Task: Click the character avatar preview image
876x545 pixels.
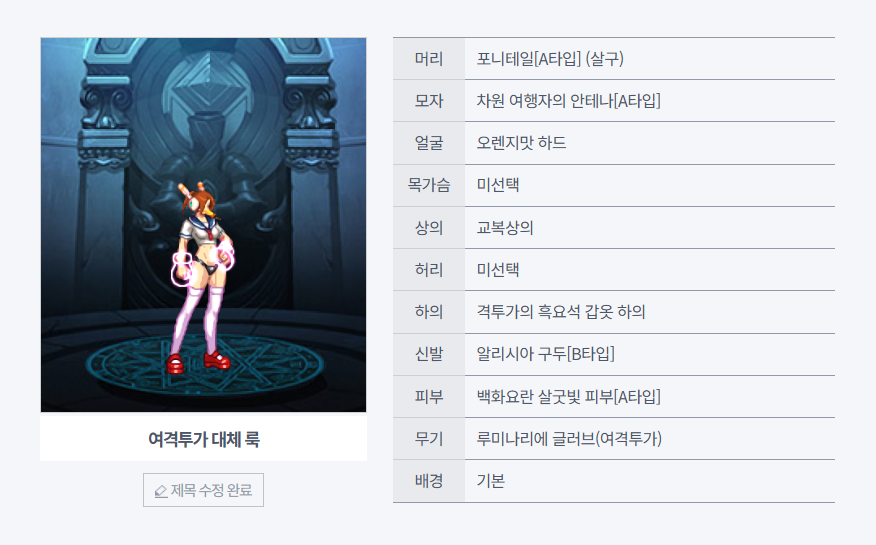Action: pyautogui.click(x=203, y=225)
